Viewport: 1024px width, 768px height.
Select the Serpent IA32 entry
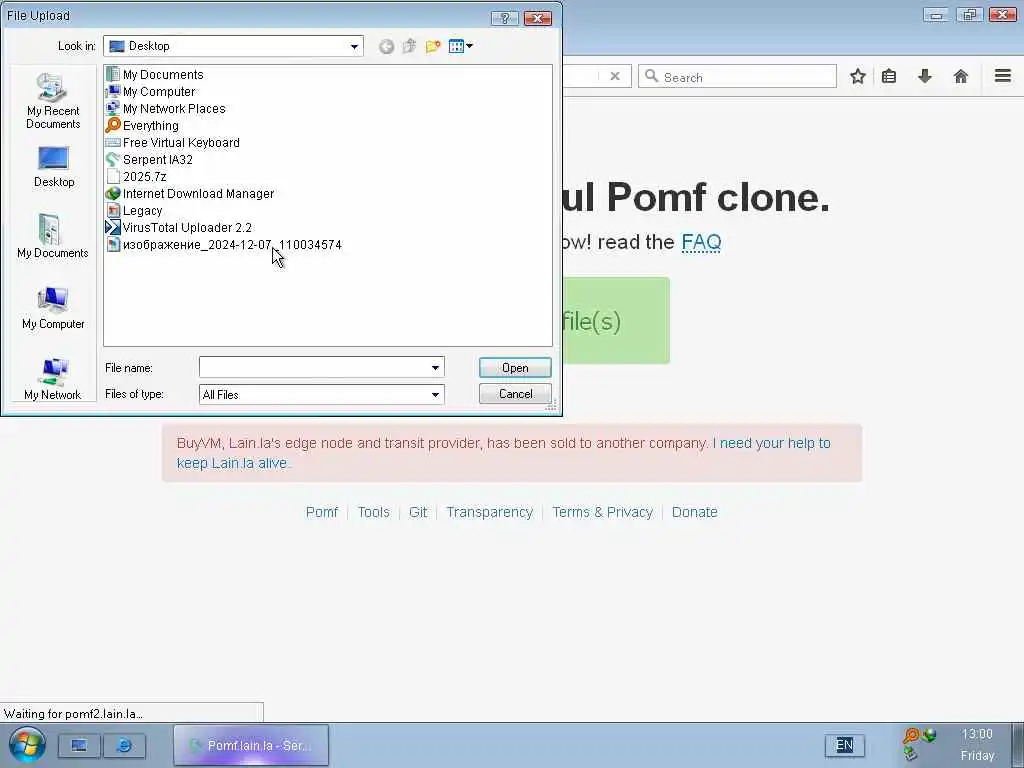[149, 159]
